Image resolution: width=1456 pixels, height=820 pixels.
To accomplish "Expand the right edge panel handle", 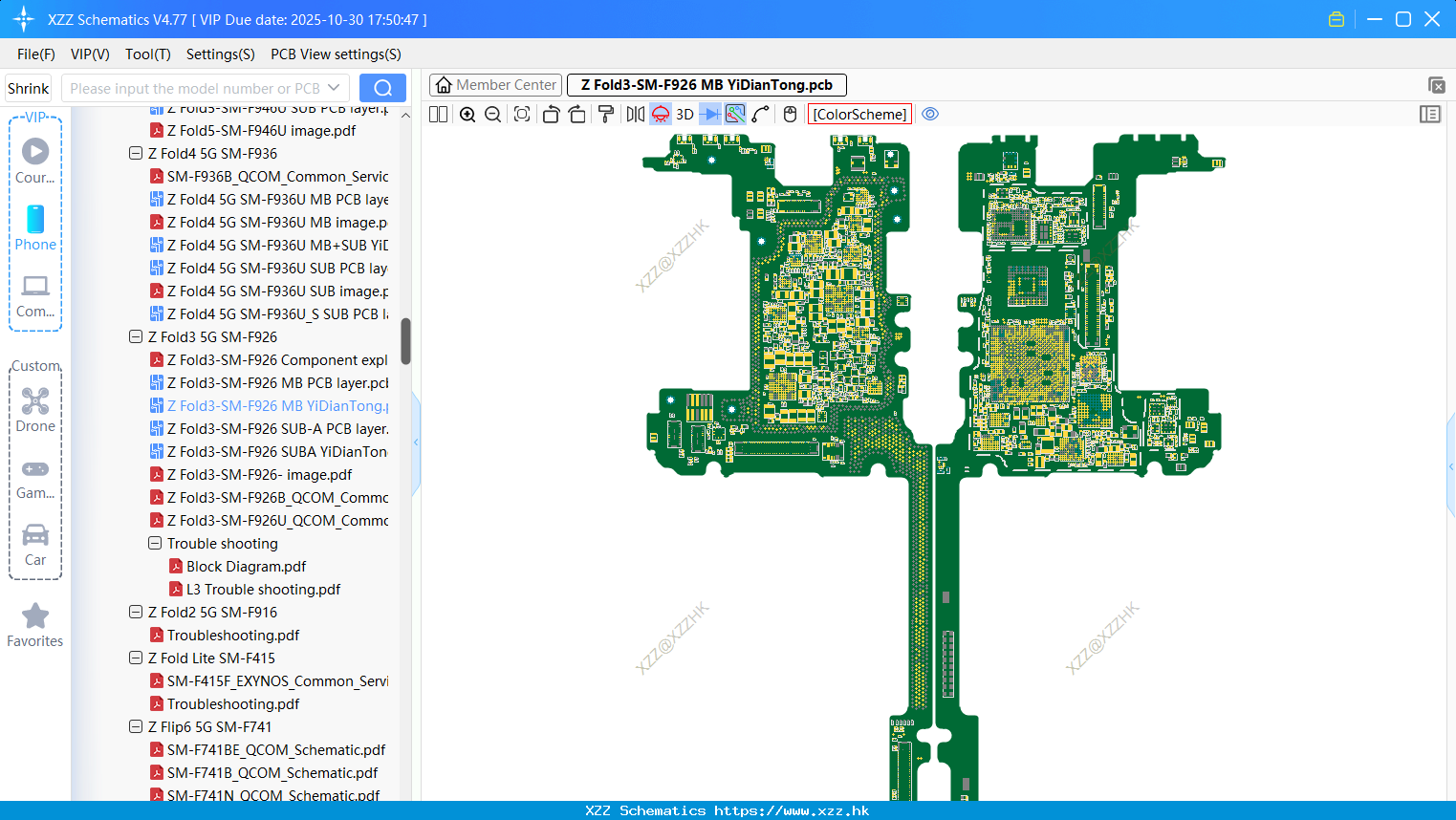I will coord(1451,466).
